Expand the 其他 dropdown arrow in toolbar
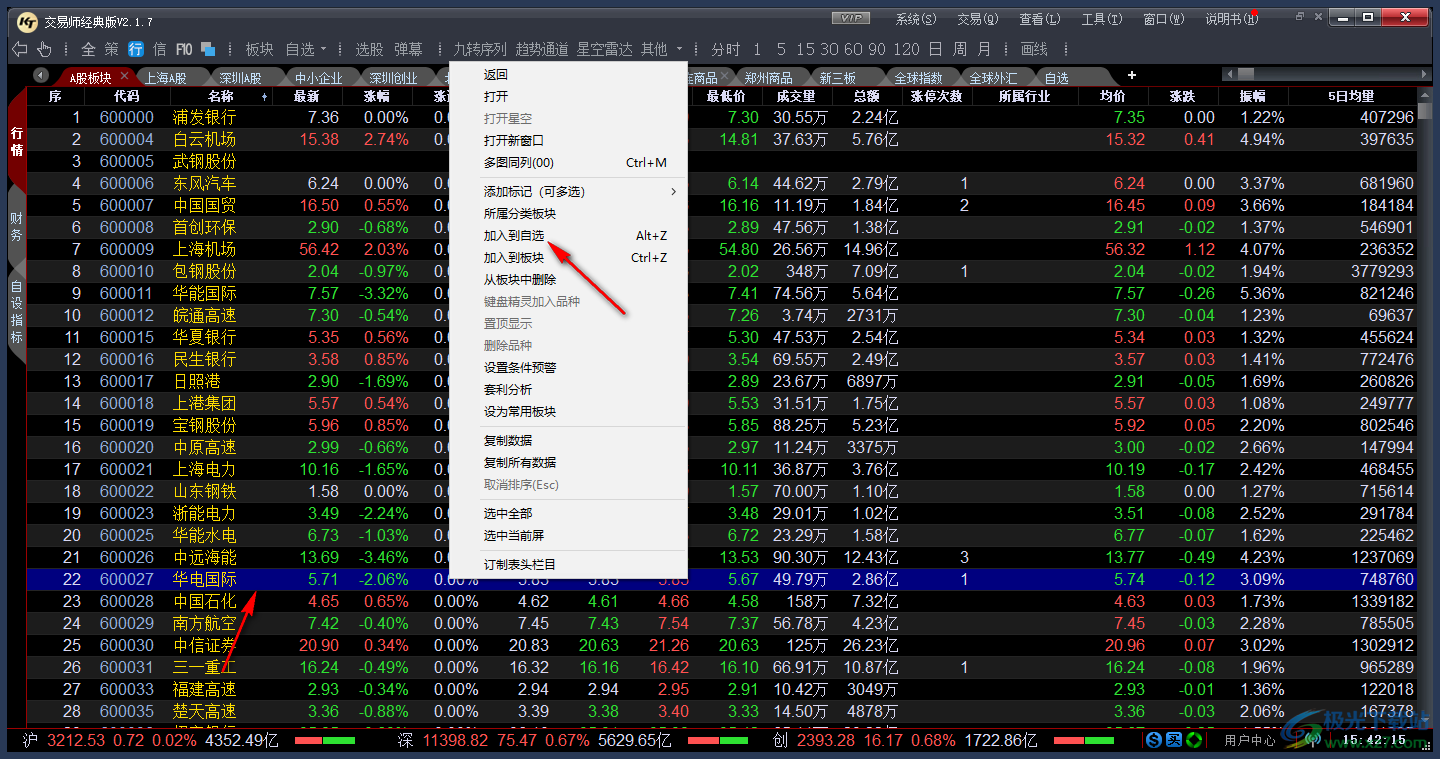The height and width of the screenshot is (759, 1440). [679, 49]
